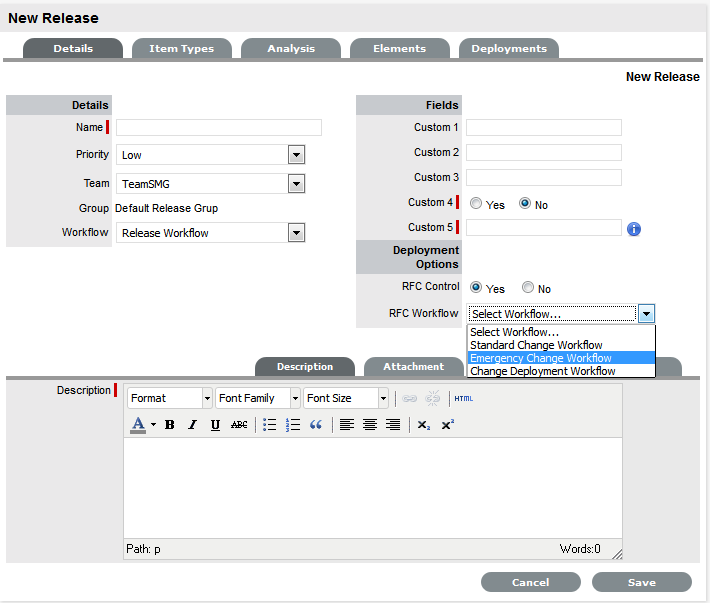710x603 pixels.
Task: Insert a blockquote
Action: coord(316,425)
